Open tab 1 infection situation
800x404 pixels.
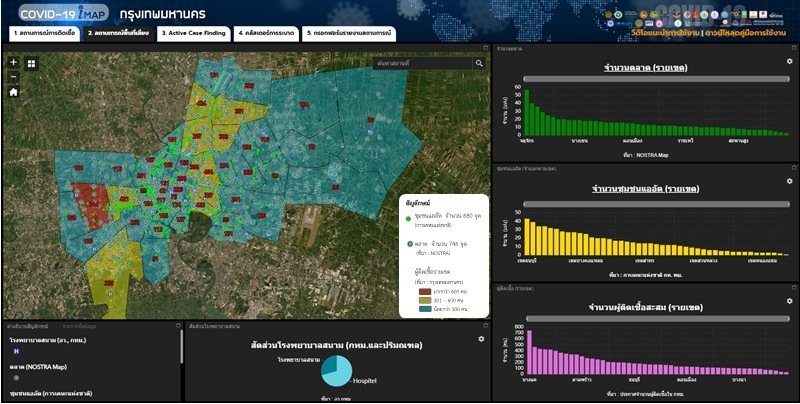[43, 33]
